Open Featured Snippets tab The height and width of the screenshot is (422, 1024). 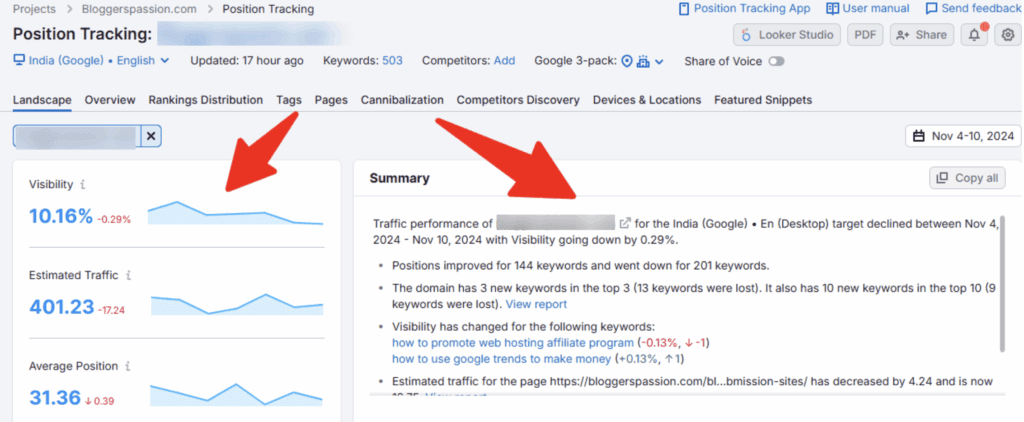click(x=763, y=100)
